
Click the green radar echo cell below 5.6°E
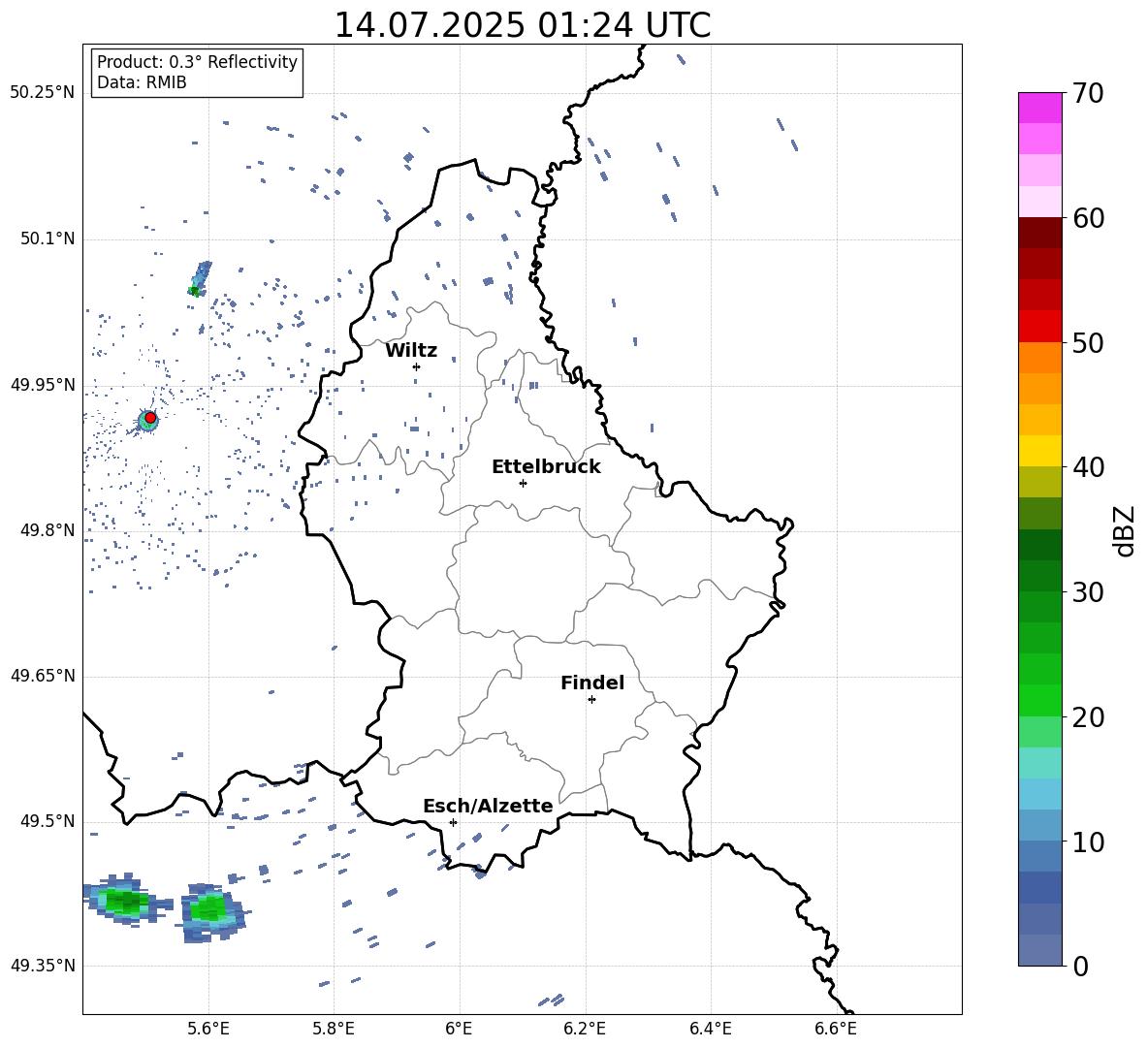click(212, 910)
